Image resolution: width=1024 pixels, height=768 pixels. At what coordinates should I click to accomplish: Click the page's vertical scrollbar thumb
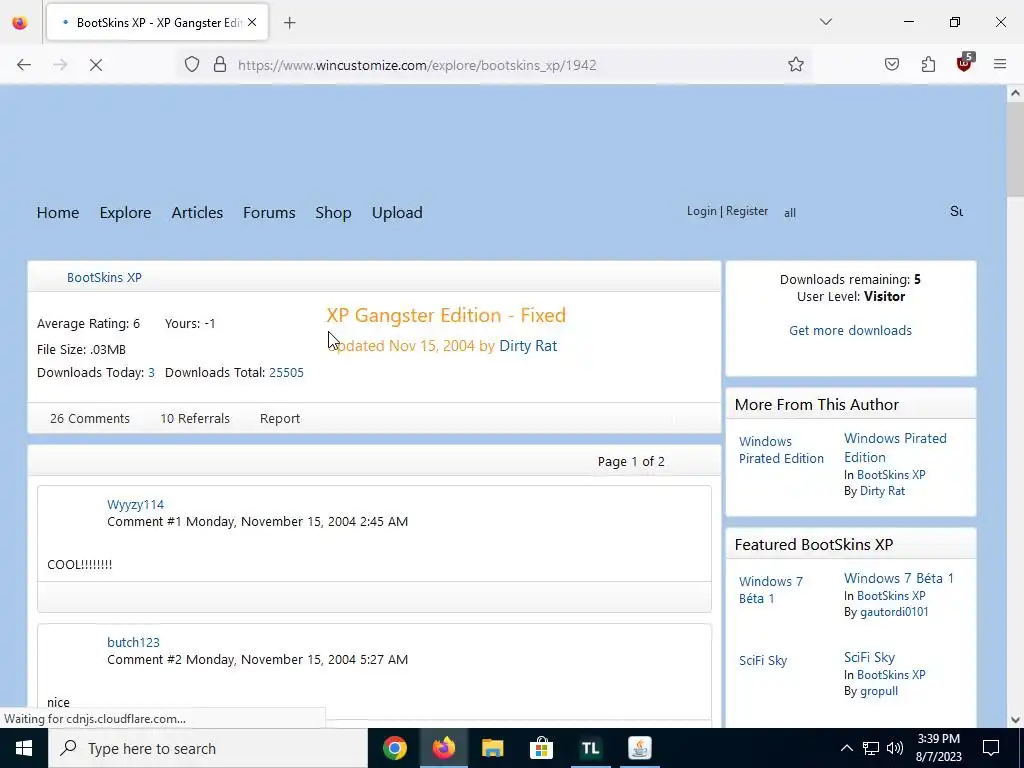point(1015,149)
